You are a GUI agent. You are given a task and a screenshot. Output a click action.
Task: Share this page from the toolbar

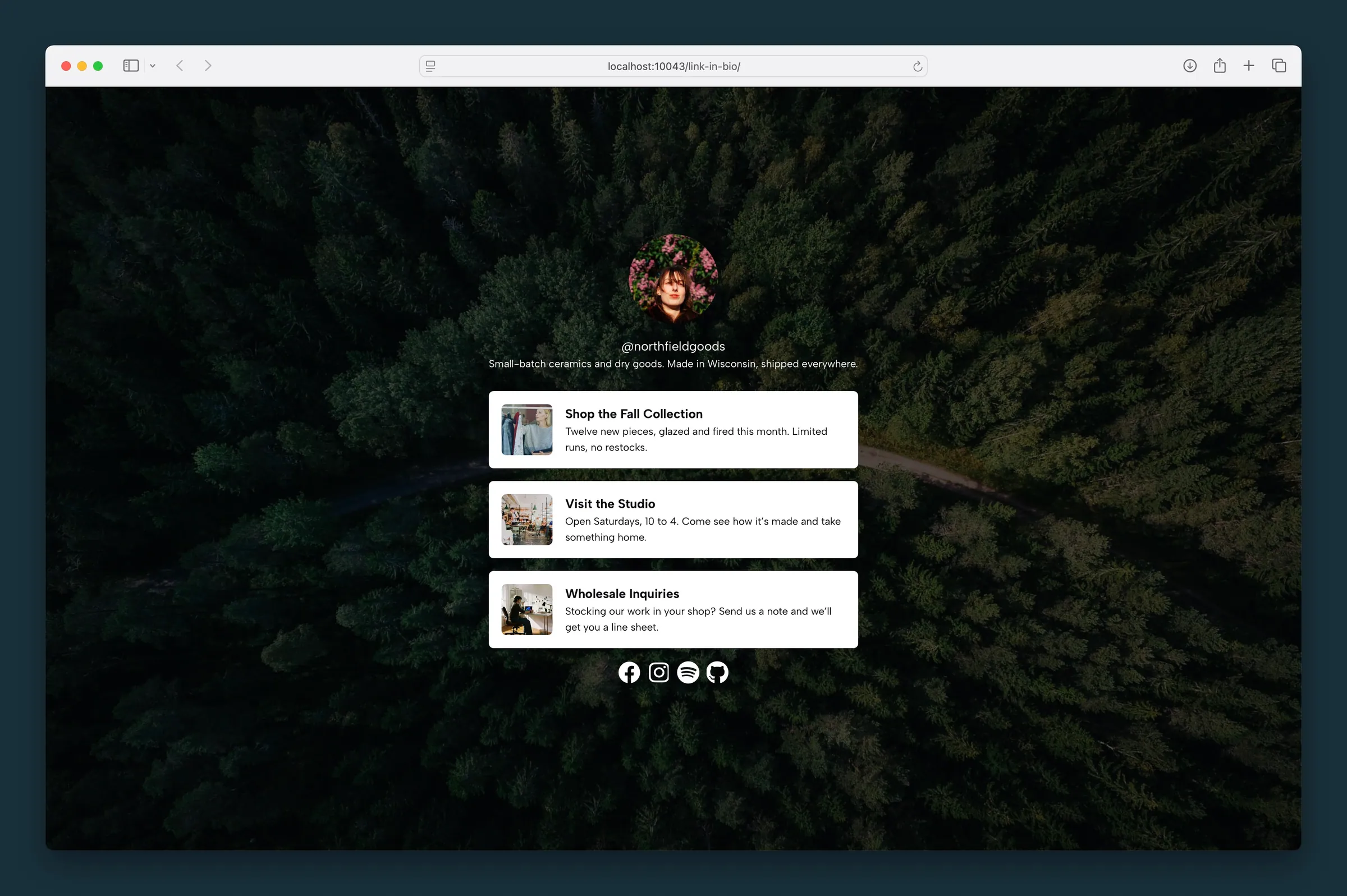click(1220, 66)
